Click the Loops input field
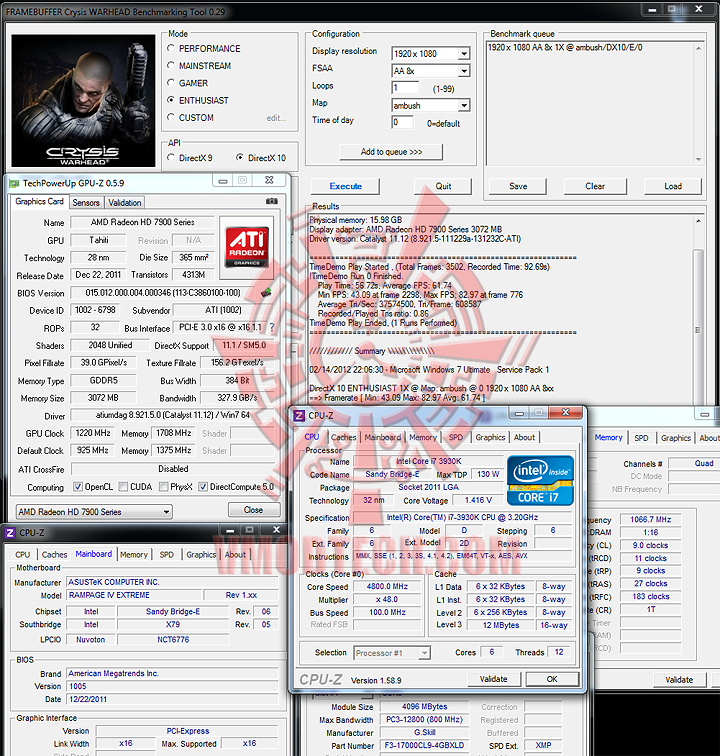 (405, 88)
